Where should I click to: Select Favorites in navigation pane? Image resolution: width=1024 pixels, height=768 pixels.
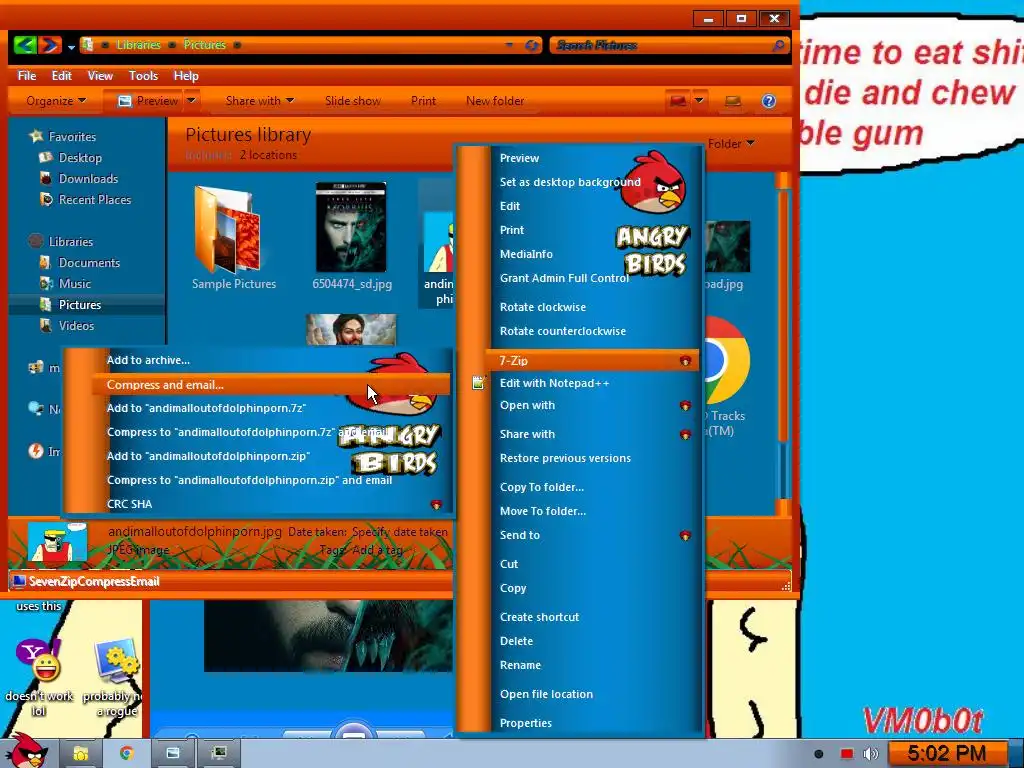click(x=63, y=136)
